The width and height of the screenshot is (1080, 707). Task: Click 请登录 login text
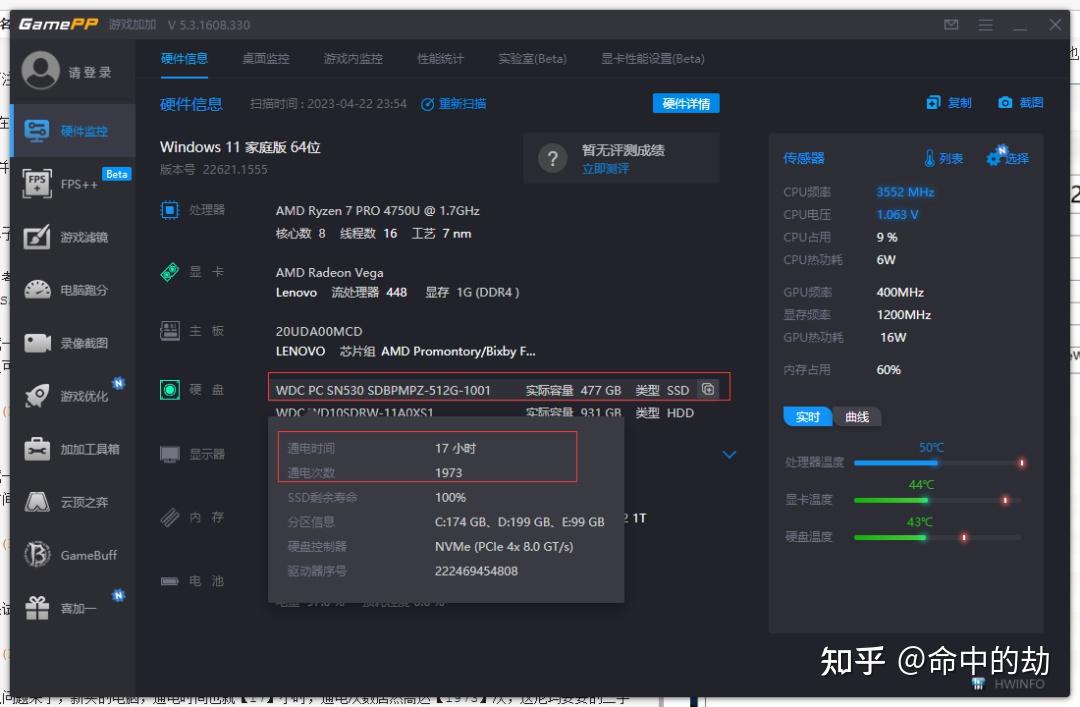click(x=90, y=72)
